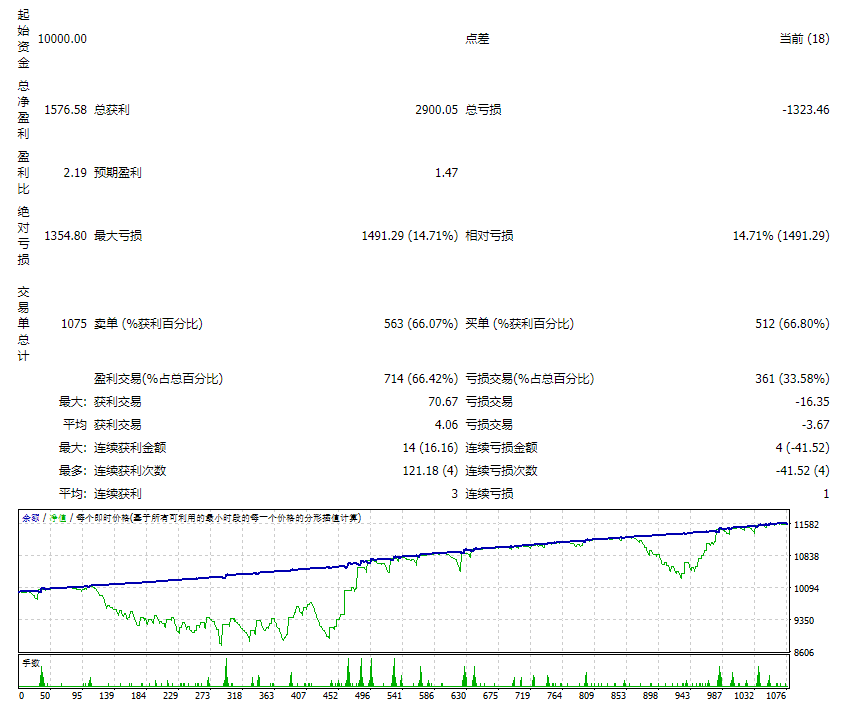846x707 pixels.
Task: Select the gross profit figure 2900.05
Action: tap(436, 109)
